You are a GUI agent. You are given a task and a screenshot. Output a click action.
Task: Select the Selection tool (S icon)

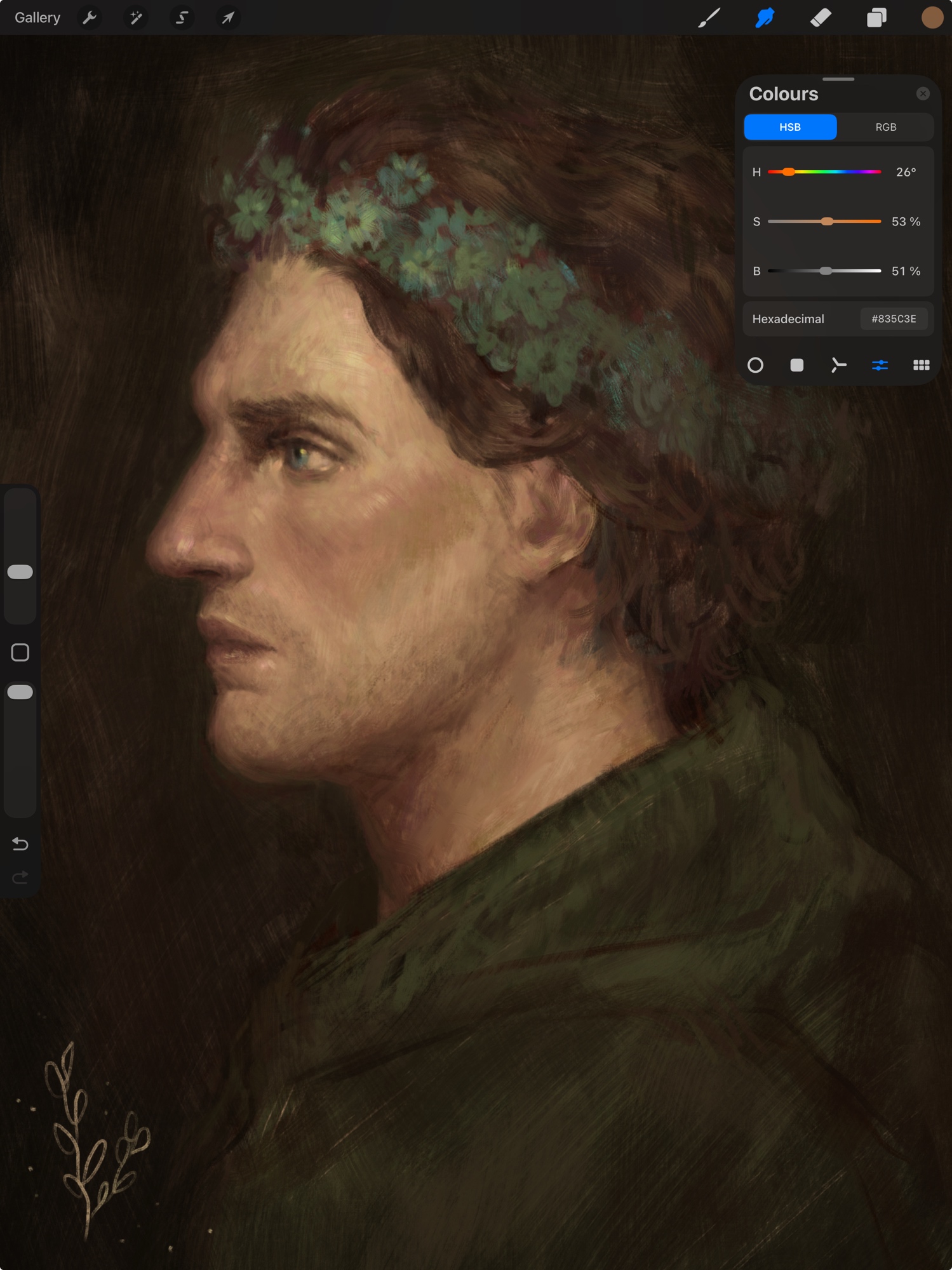pyautogui.click(x=182, y=18)
